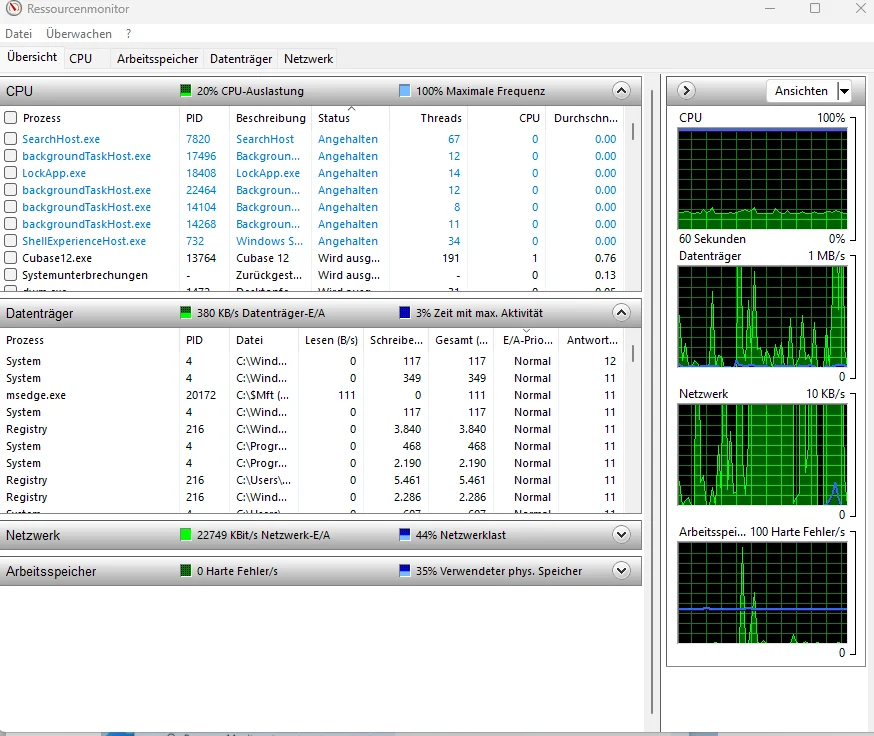
Task: Sort Datenträger table by E/A-Prio column
Action: [527, 340]
